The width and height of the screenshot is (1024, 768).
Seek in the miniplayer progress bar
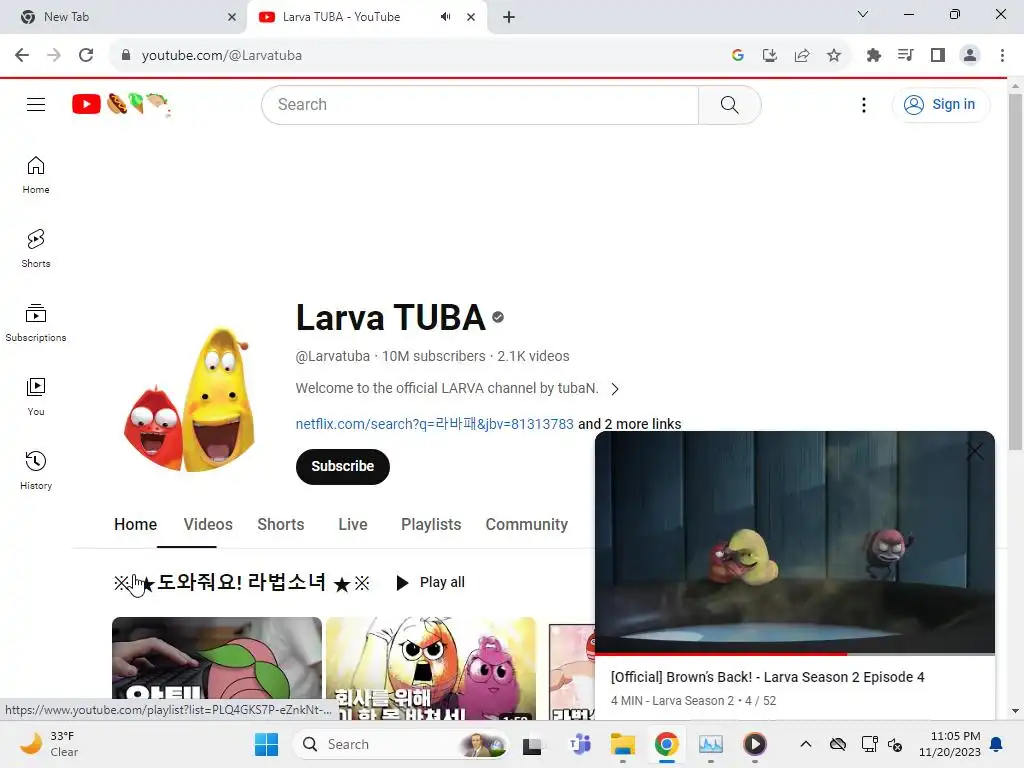795,653
